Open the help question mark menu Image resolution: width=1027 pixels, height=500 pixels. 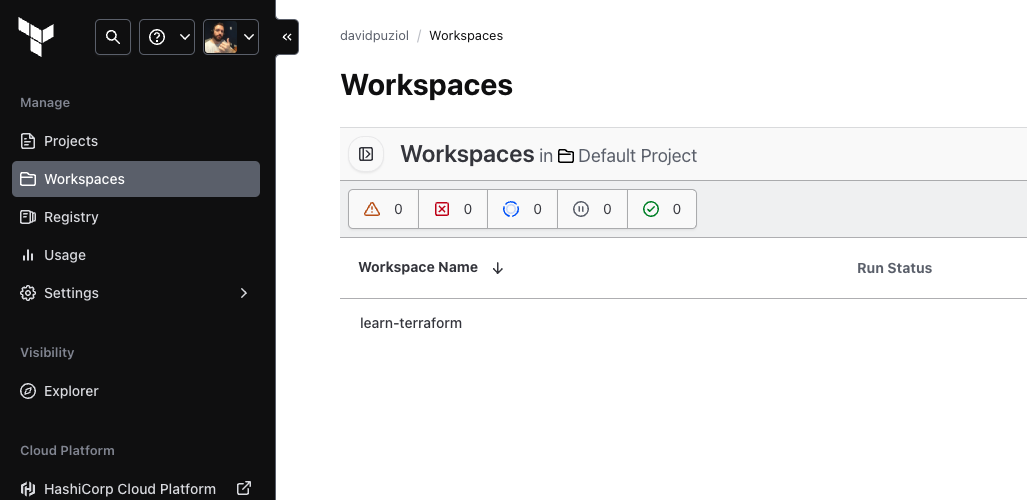coord(166,37)
